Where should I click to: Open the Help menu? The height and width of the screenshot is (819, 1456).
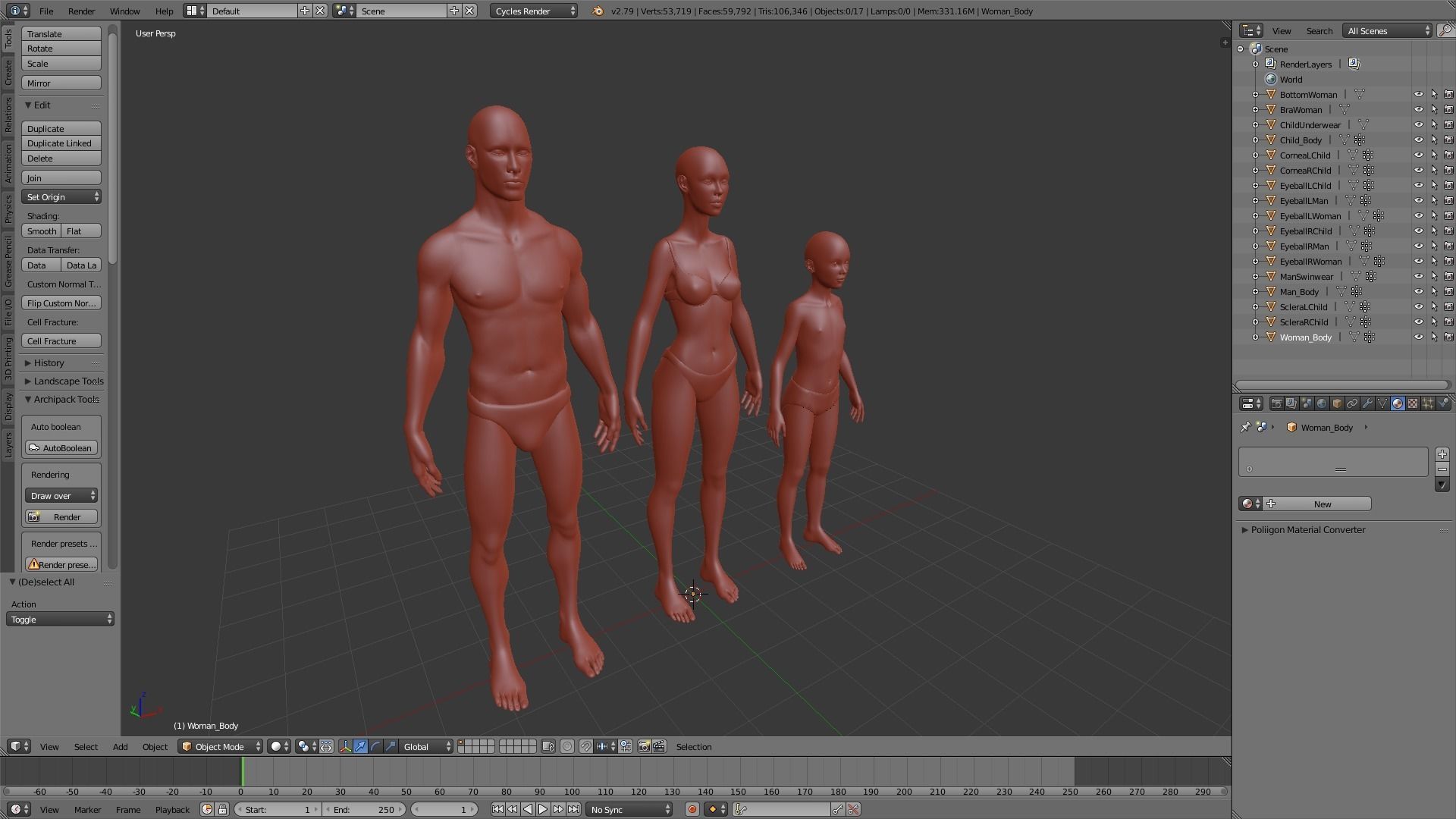(164, 11)
